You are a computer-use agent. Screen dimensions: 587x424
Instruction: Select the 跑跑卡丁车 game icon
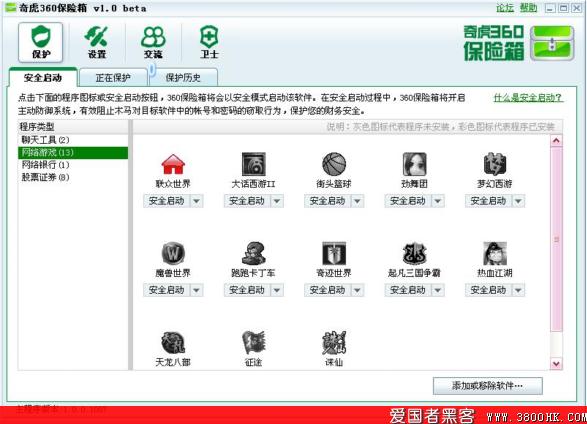pos(253,253)
